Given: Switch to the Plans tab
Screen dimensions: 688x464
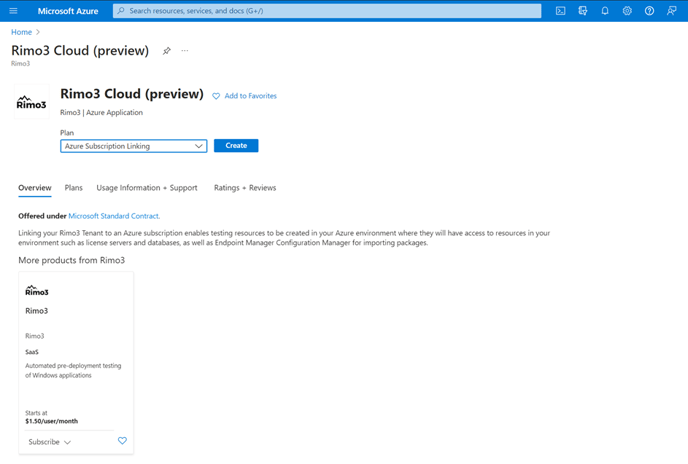Looking at the screenshot, I should tap(74, 188).
